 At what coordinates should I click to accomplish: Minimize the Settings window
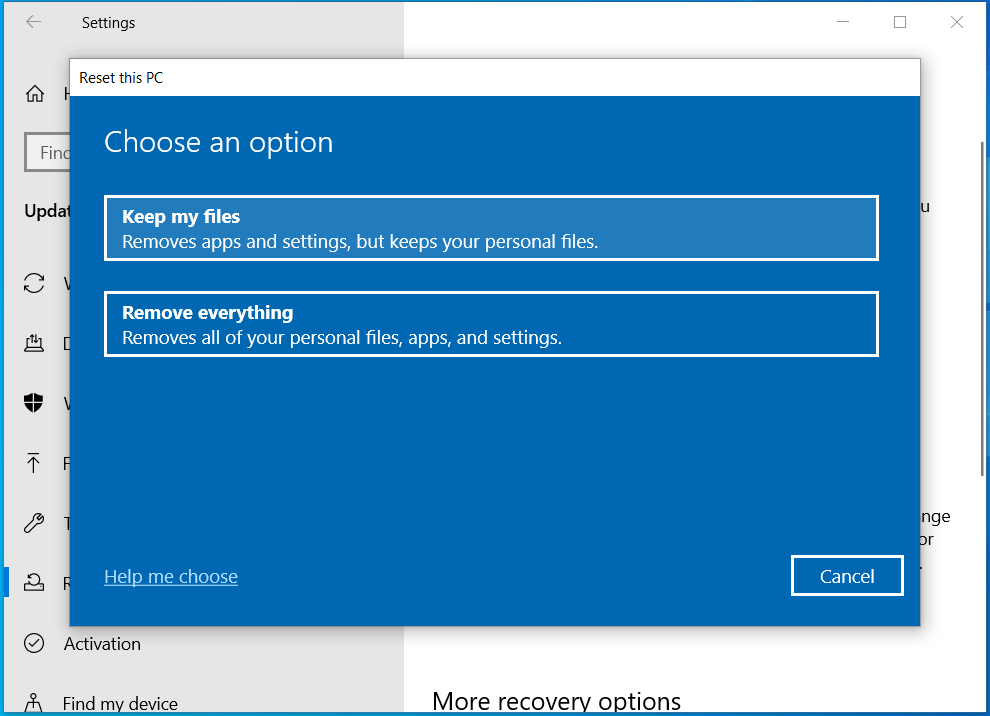pos(842,22)
